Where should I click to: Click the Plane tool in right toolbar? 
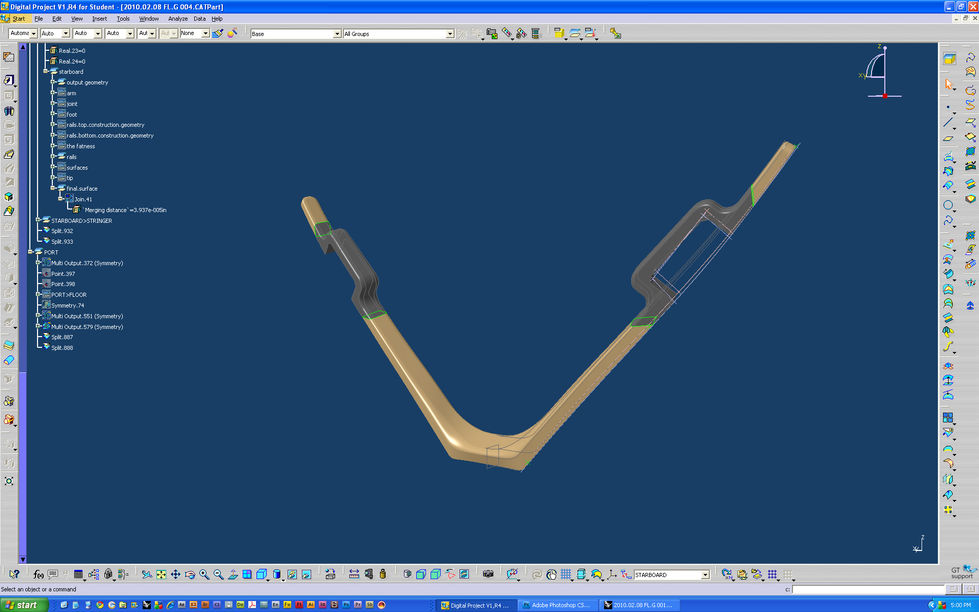(948, 138)
